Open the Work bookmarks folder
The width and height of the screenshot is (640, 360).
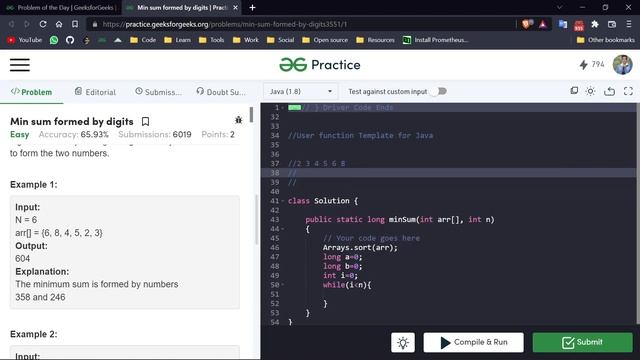246,40
